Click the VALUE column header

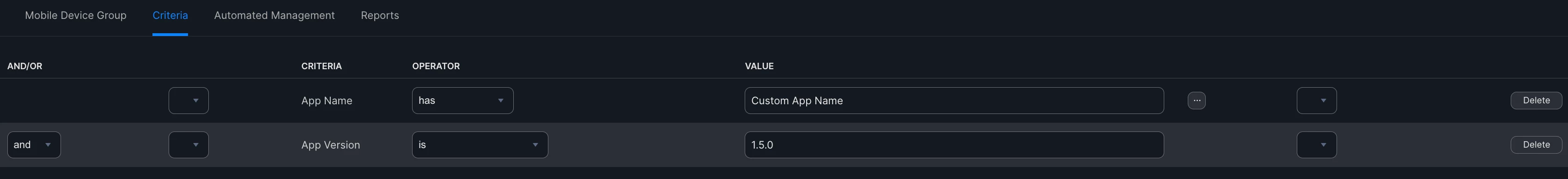(x=759, y=66)
